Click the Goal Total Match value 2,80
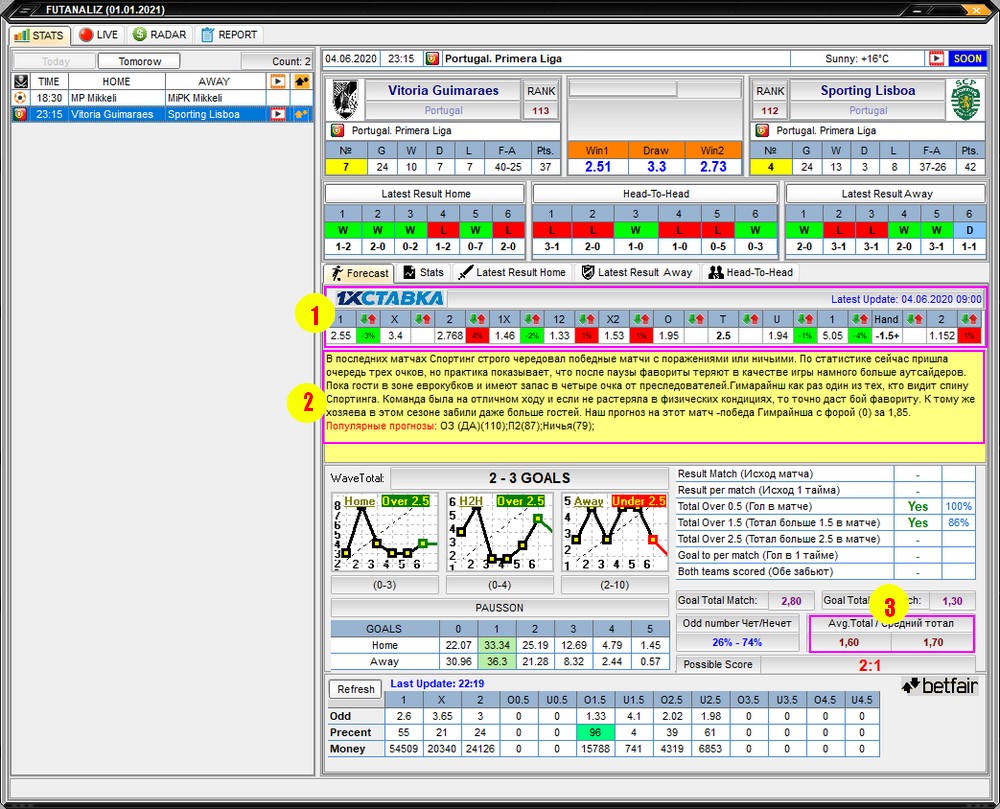The image size is (1000, 809). point(791,601)
